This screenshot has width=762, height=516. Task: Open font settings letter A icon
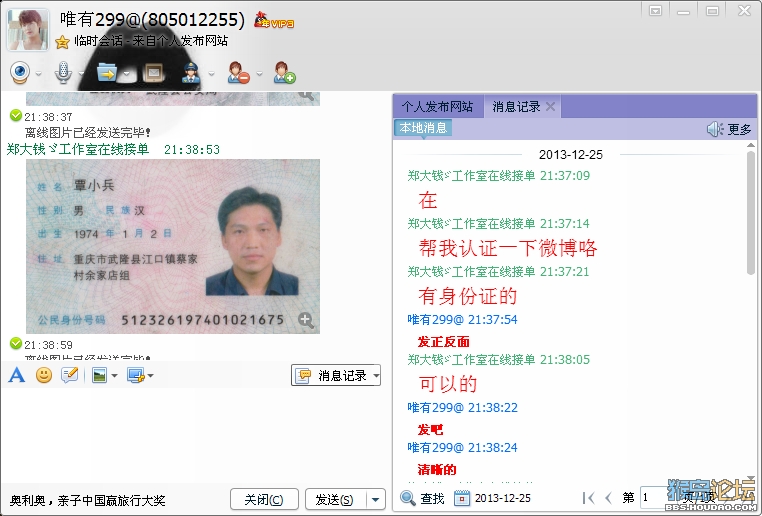pyautogui.click(x=17, y=375)
